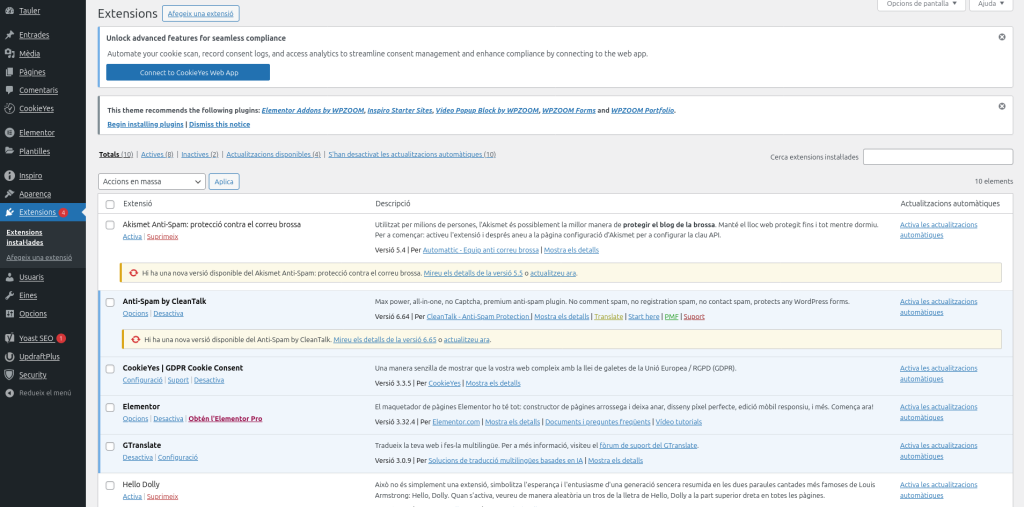Click the Yoast SEO icon
The height and width of the screenshot is (507, 1024).
9,338
